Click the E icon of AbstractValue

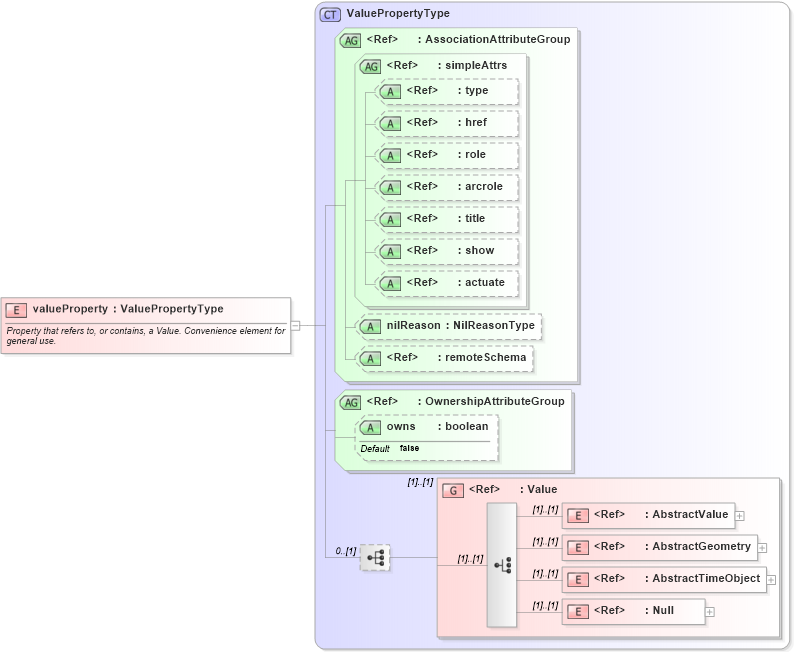pyautogui.click(x=578, y=516)
